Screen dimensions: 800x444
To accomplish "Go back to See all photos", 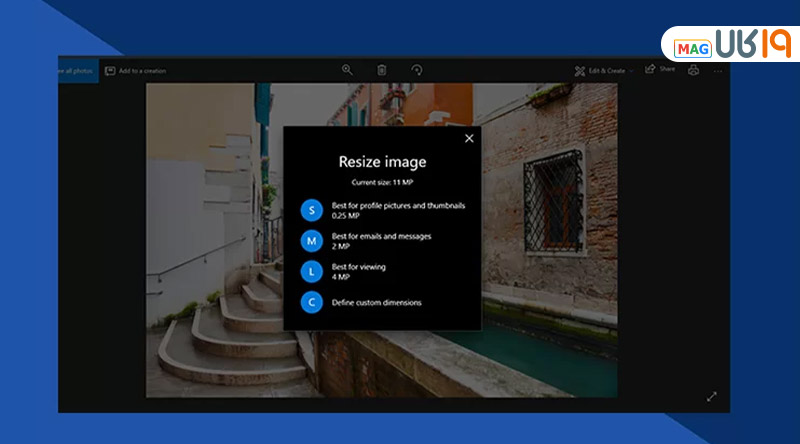I will point(77,71).
